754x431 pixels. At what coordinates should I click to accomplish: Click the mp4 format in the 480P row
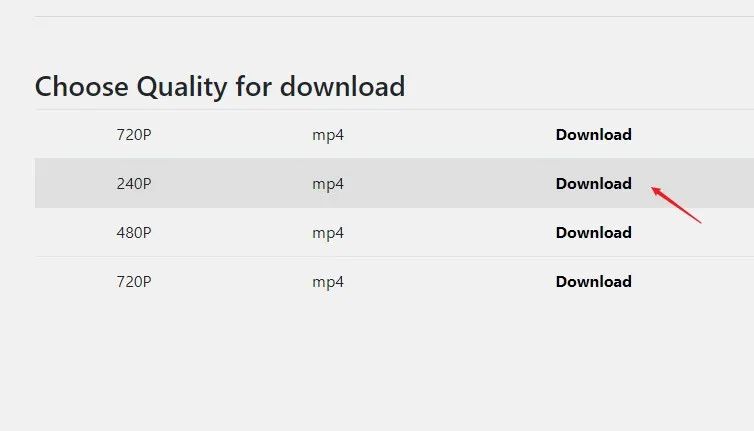pos(328,233)
